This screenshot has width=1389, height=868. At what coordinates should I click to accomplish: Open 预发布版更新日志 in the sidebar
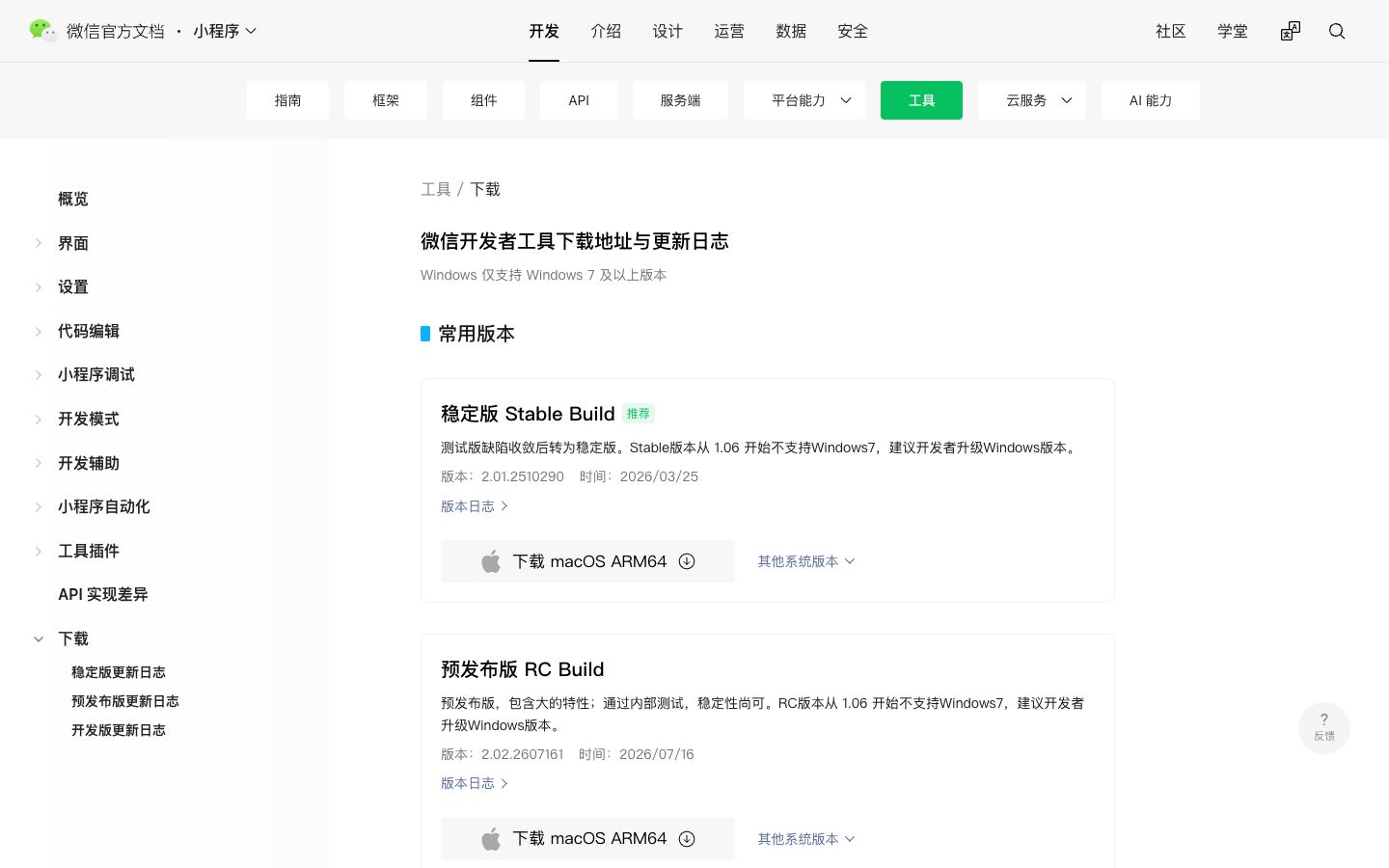pyautogui.click(x=125, y=701)
